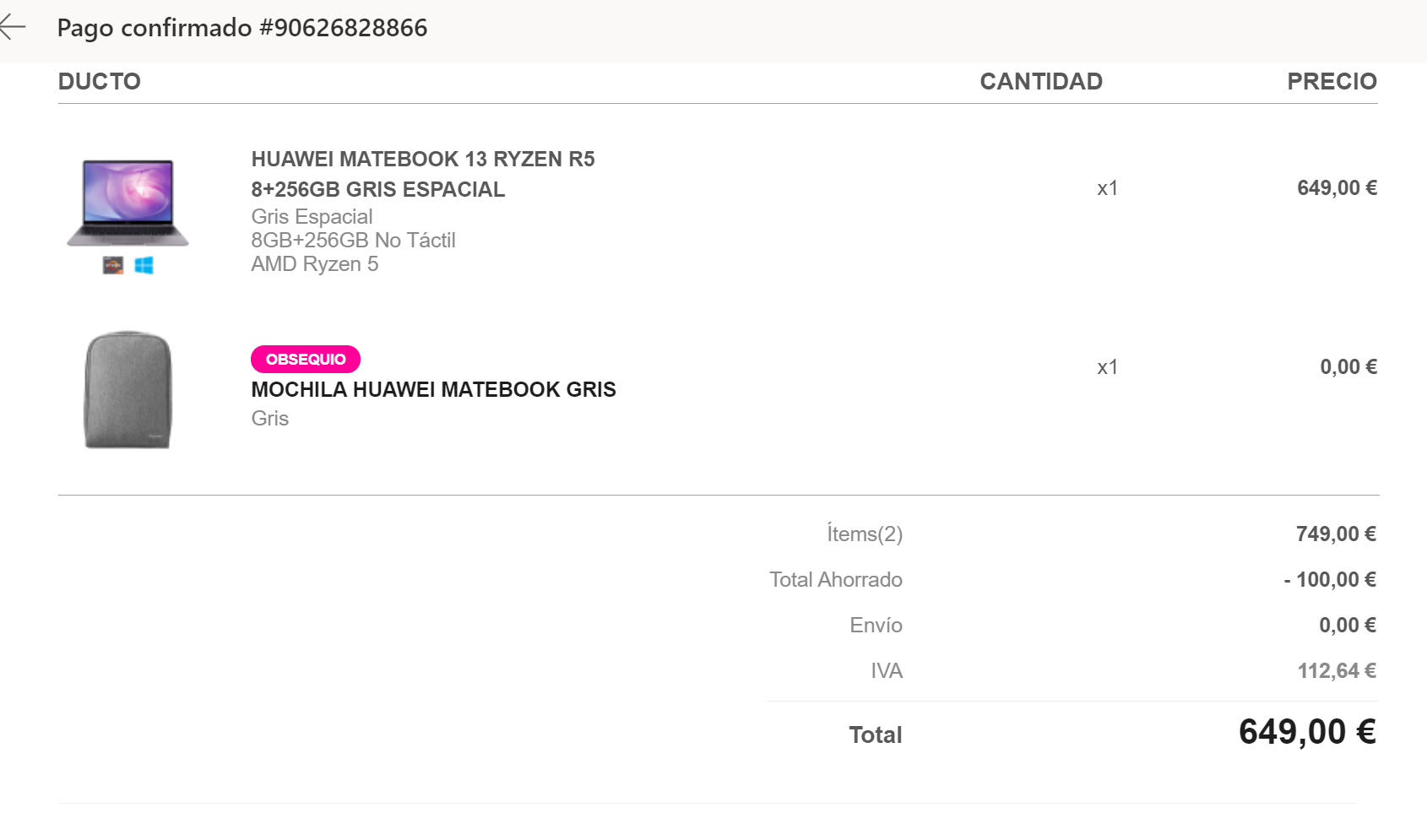The image size is (1427, 840).
Task: Select the Pago confirmado order number heading
Action: point(242,28)
